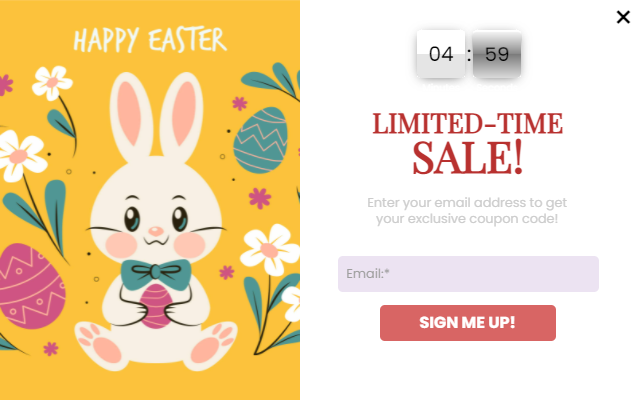Click the white flower beneath the letter H
This screenshot has width=641, height=400.
[52, 83]
